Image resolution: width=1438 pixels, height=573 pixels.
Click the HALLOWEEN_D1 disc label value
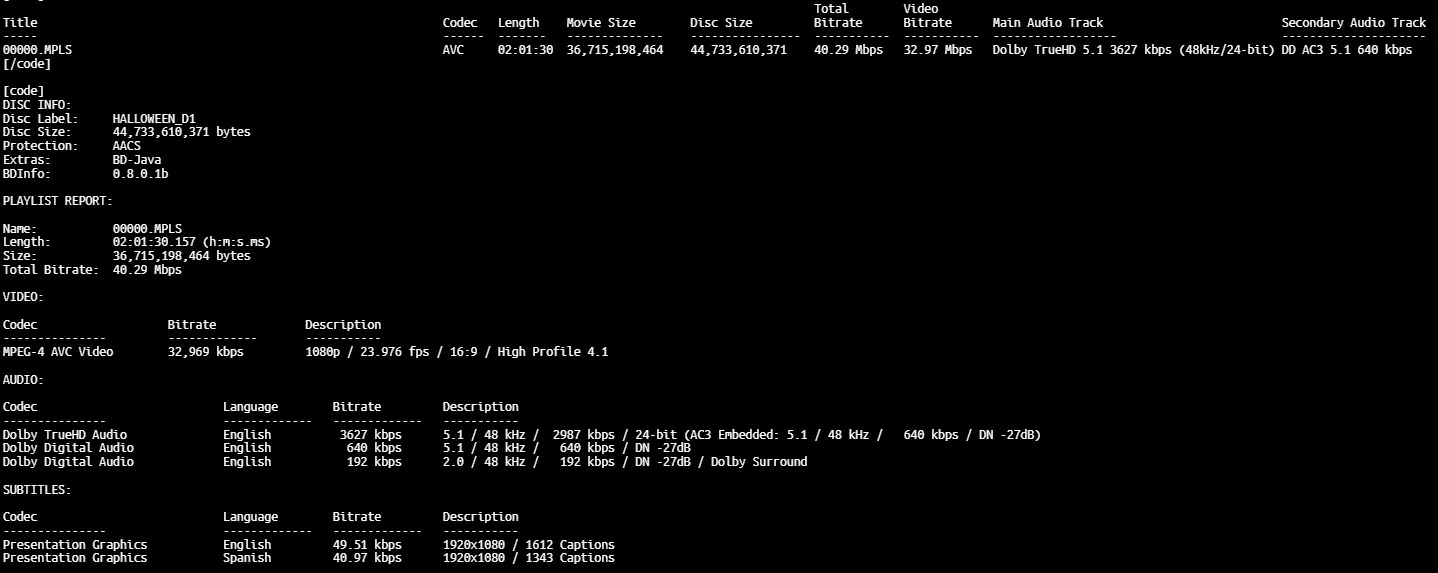pyautogui.click(x=154, y=118)
